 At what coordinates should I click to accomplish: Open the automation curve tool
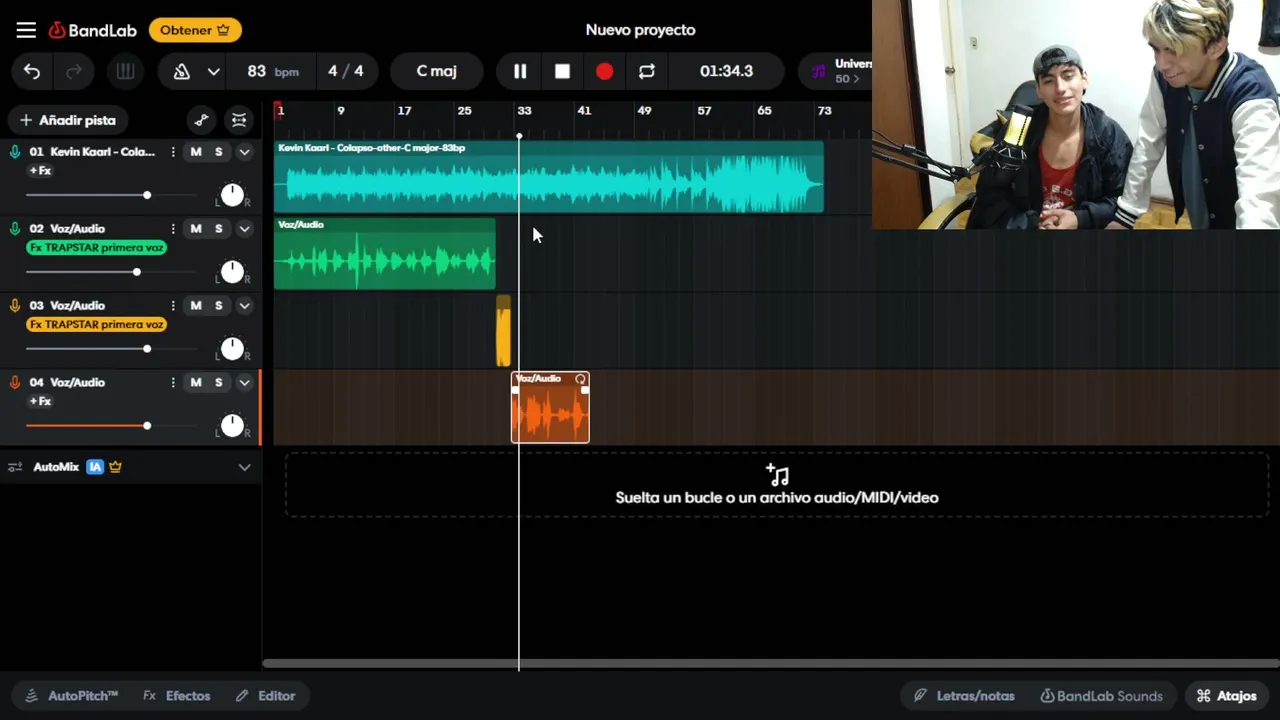pos(202,120)
